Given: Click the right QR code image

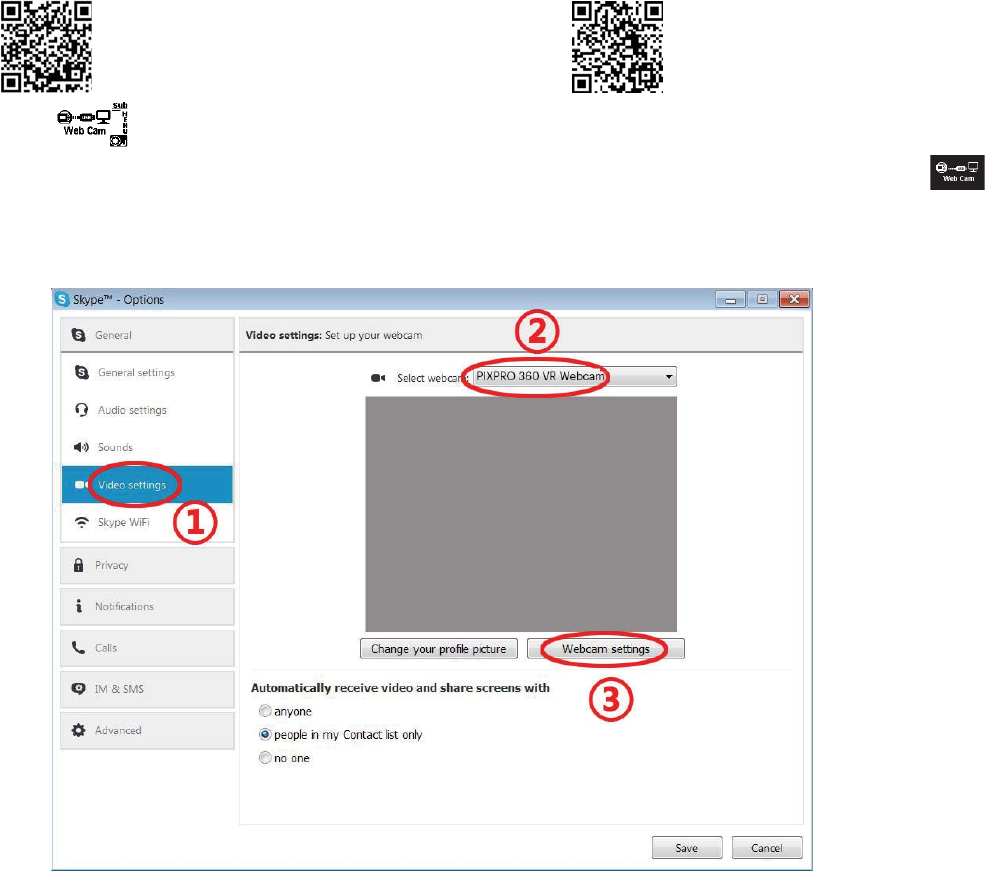Looking at the screenshot, I should pos(618,46).
